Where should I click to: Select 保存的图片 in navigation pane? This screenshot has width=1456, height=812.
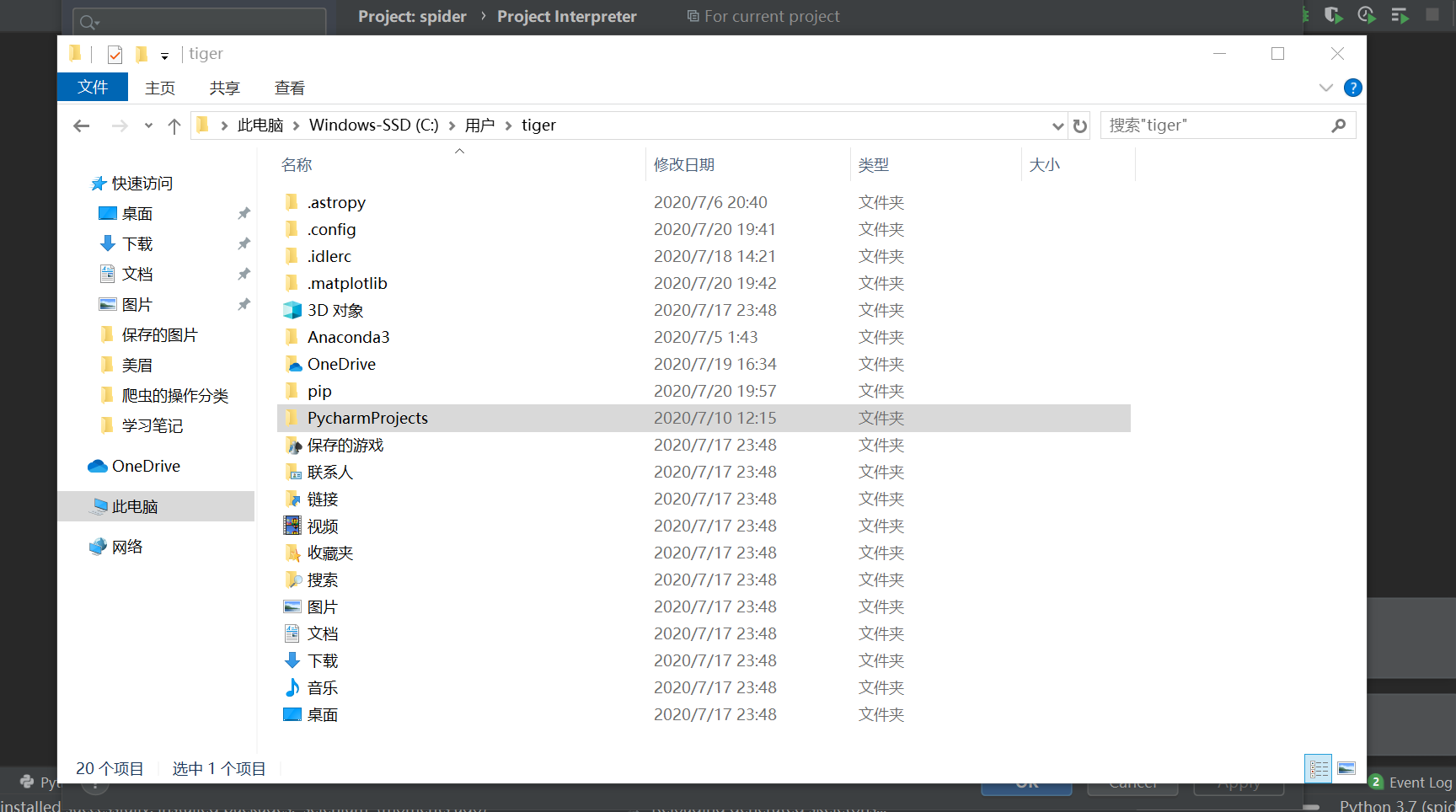point(159,335)
